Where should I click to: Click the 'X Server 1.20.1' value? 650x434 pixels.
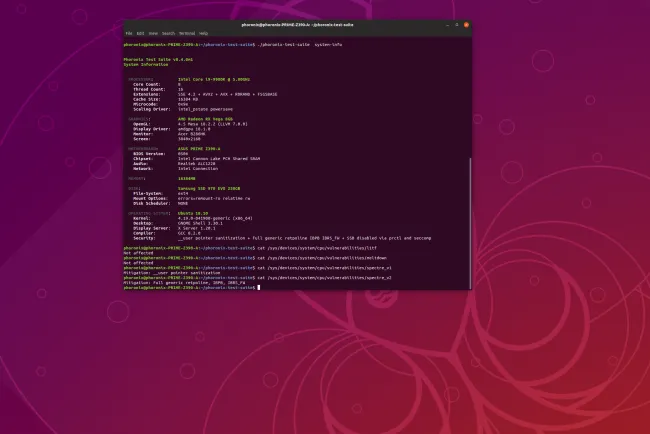click(x=196, y=228)
